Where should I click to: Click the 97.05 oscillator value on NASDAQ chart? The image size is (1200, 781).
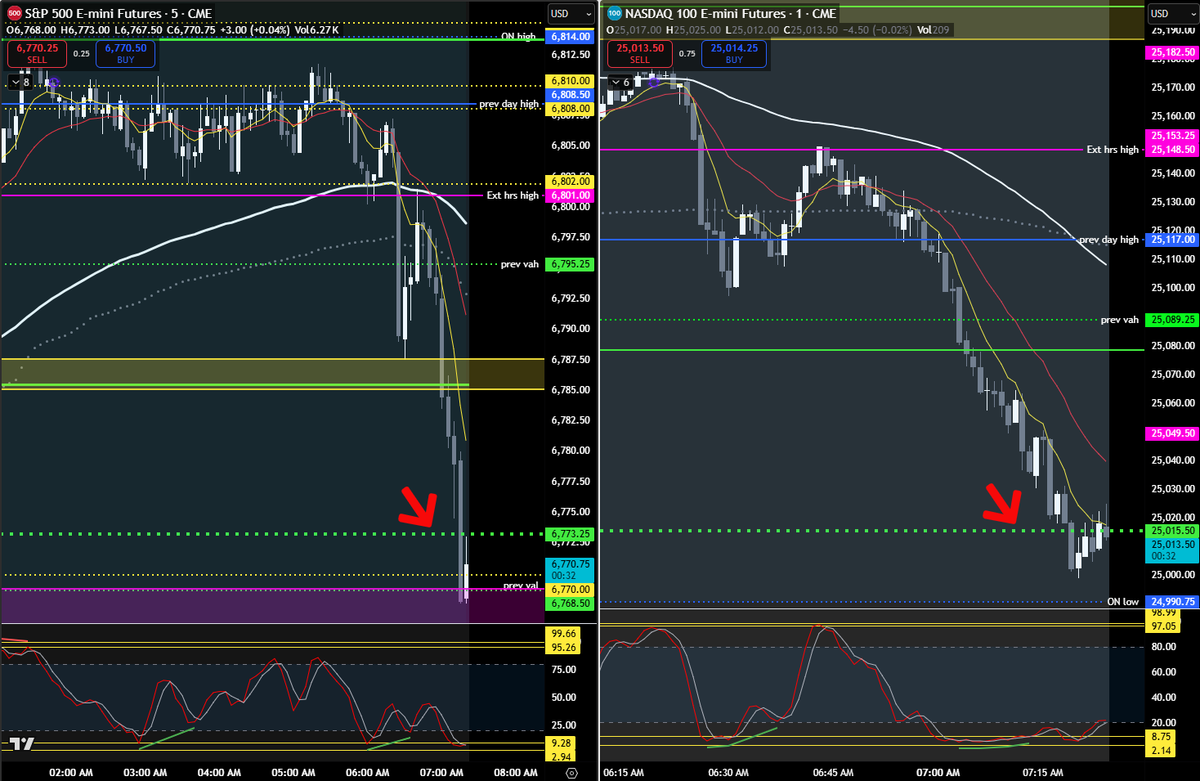(1163, 624)
